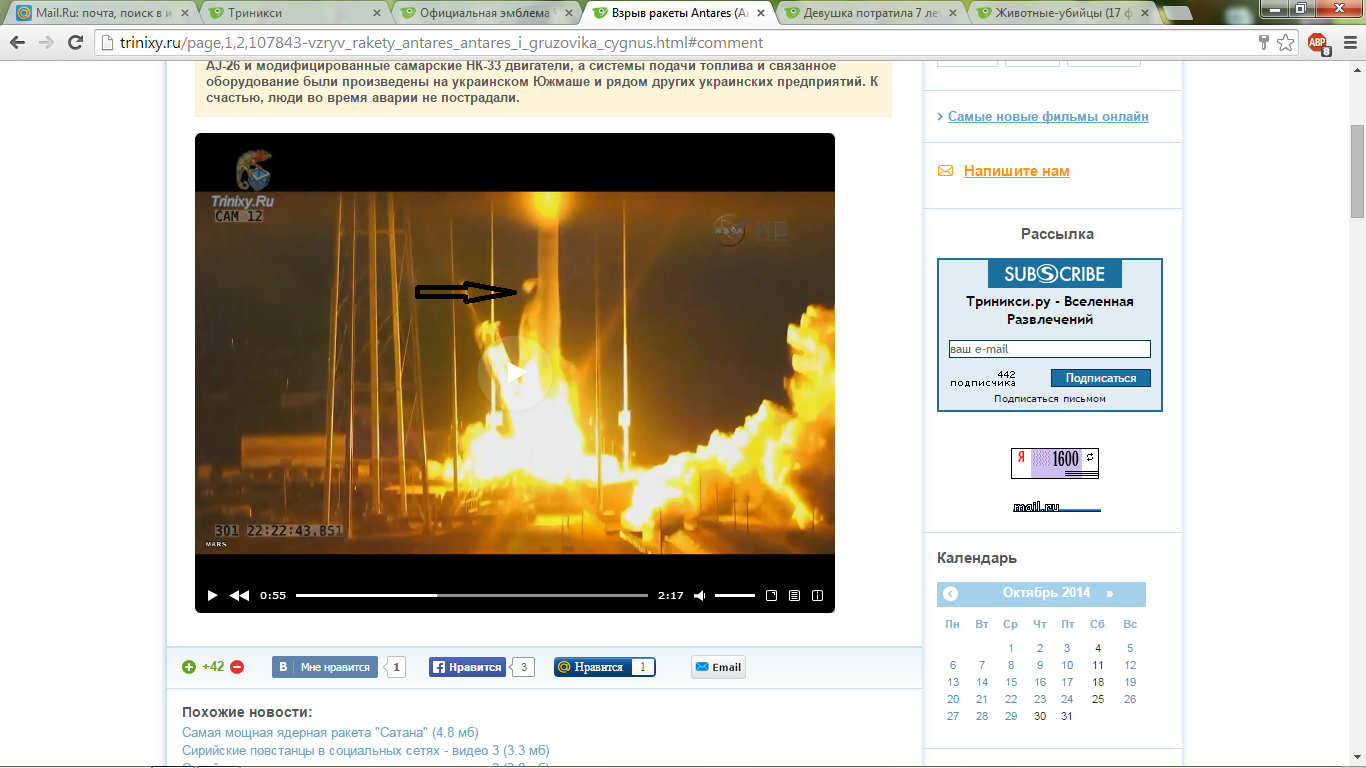The image size is (1366, 768).
Task: Switch to the Mail.Ru browser tab
Action: click(100, 13)
